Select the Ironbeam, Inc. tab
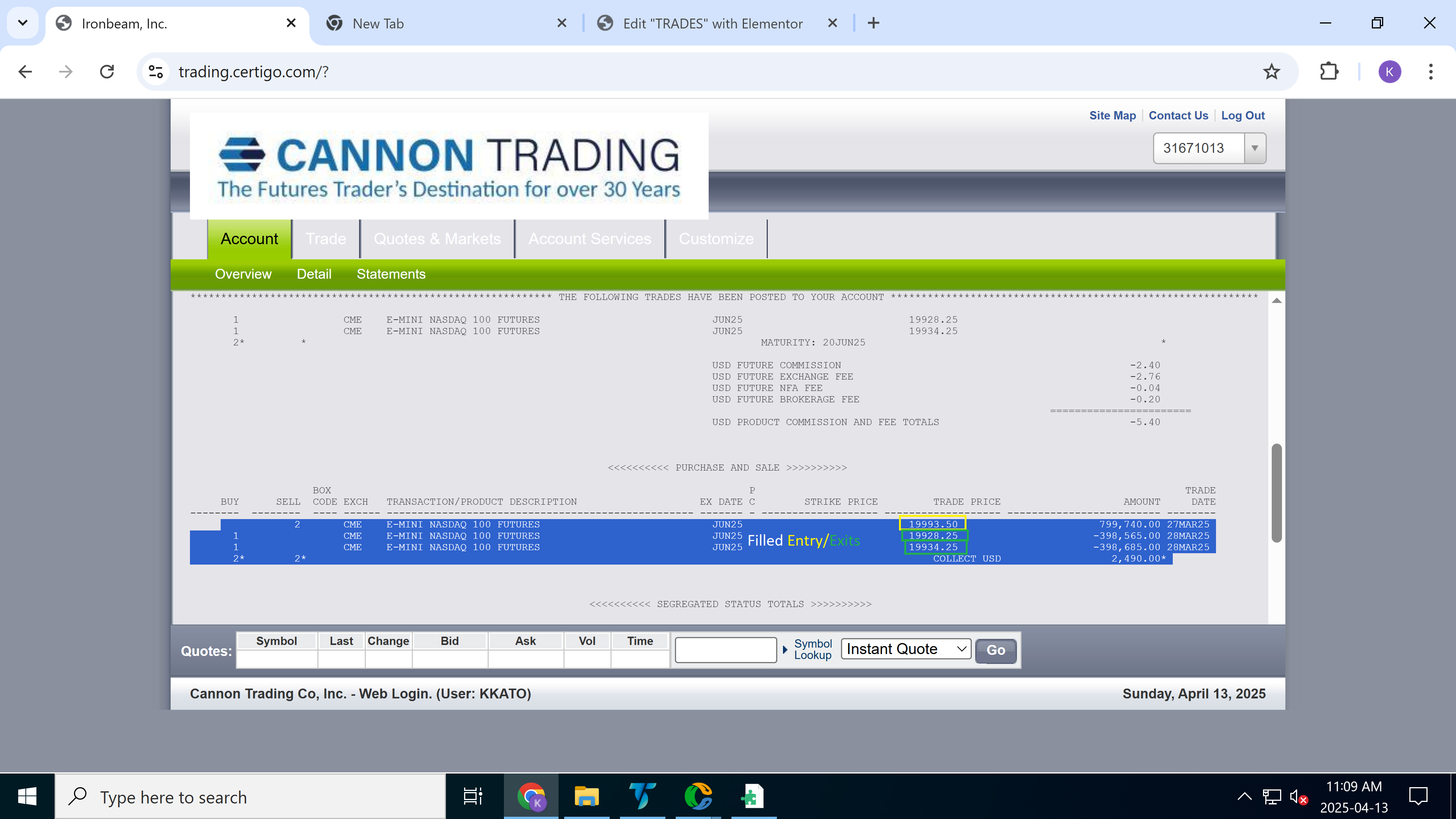The height and width of the screenshot is (819, 1456). coord(177,23)
